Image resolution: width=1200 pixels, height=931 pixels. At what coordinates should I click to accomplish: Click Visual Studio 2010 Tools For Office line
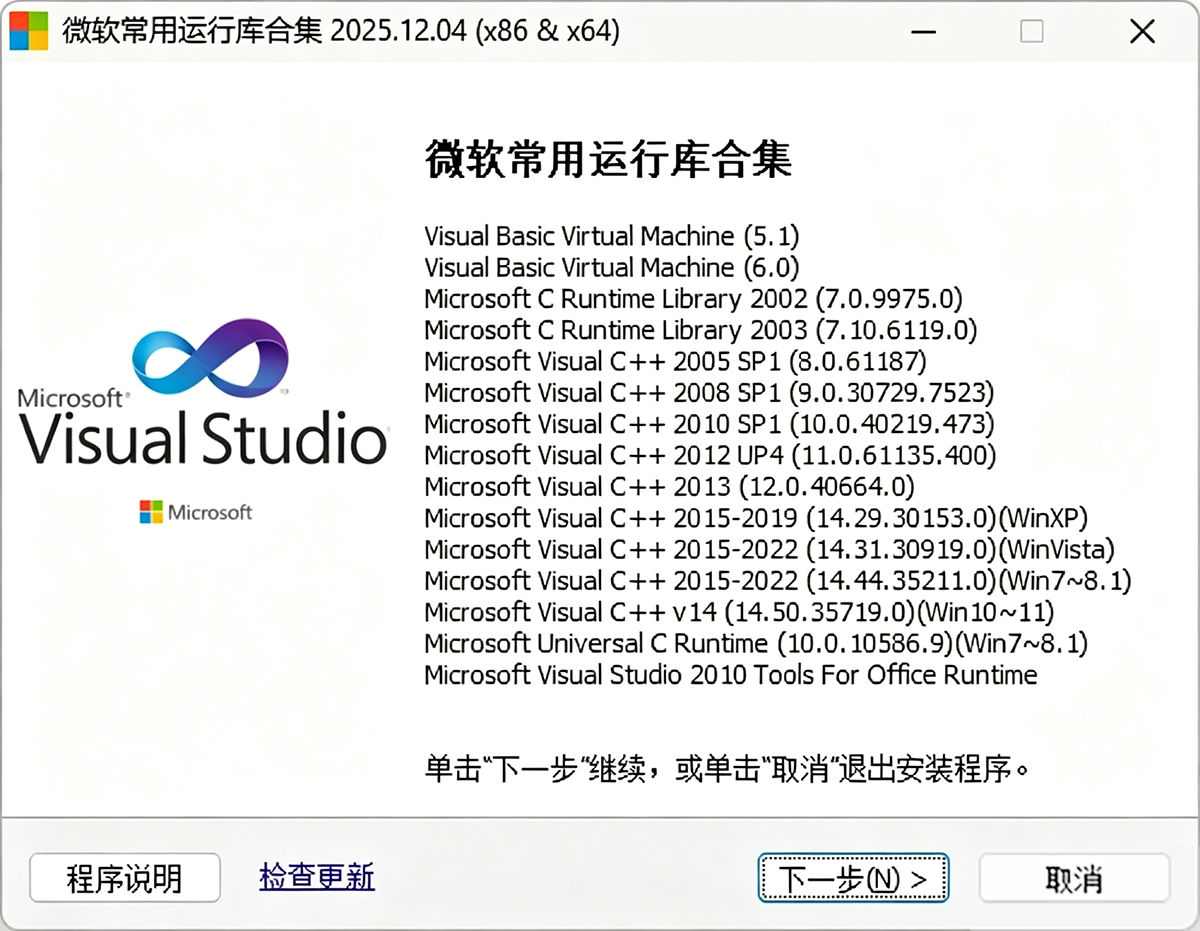(731, 675)
